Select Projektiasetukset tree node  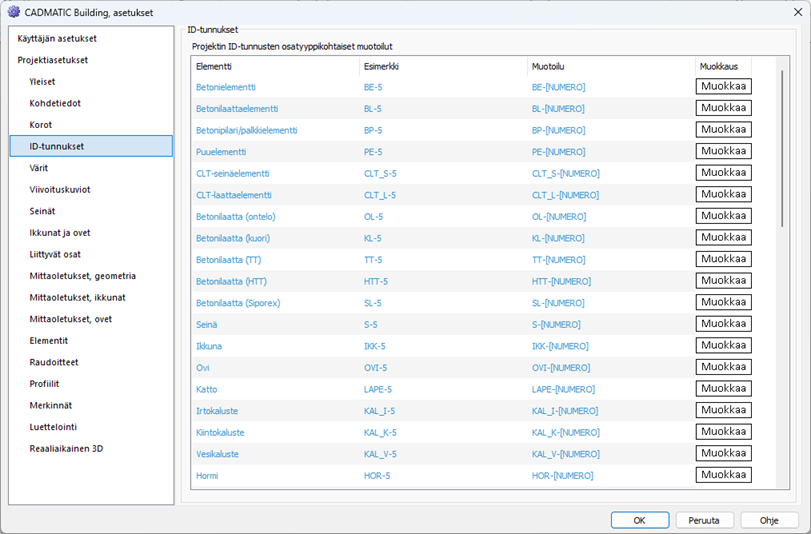pos(52,60)
